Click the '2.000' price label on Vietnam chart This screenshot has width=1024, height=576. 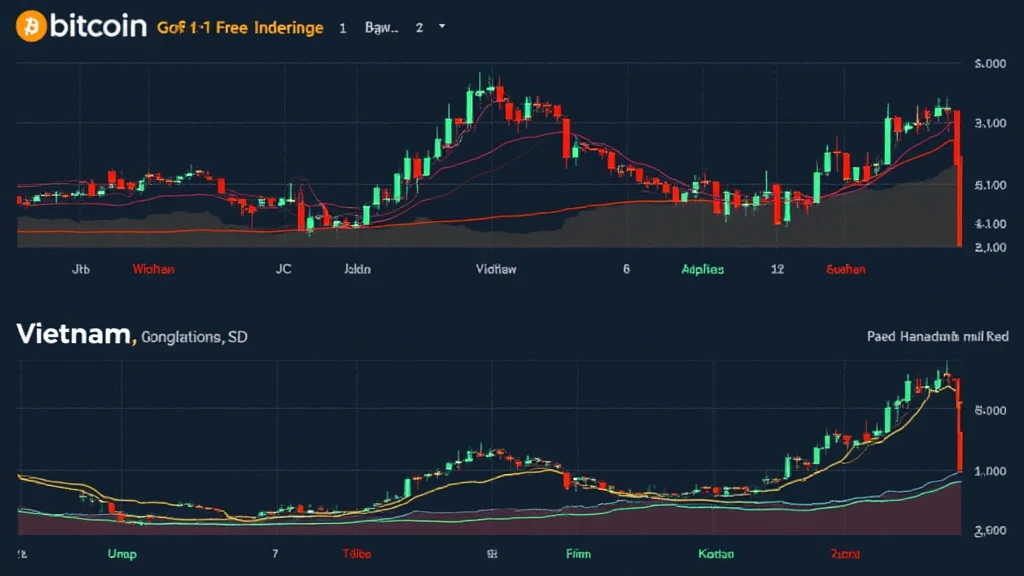(990, 531)
